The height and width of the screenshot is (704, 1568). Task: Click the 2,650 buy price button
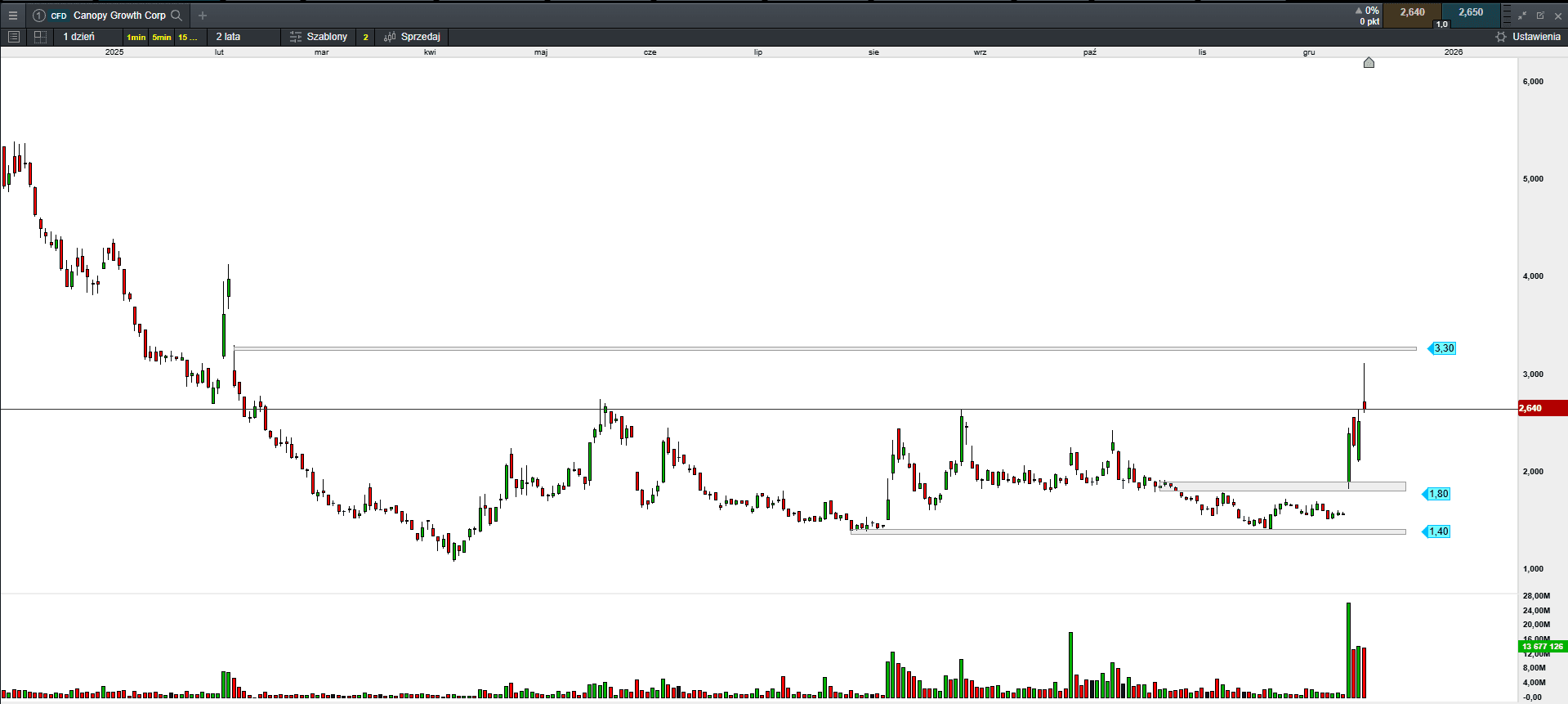point(1470,13)
